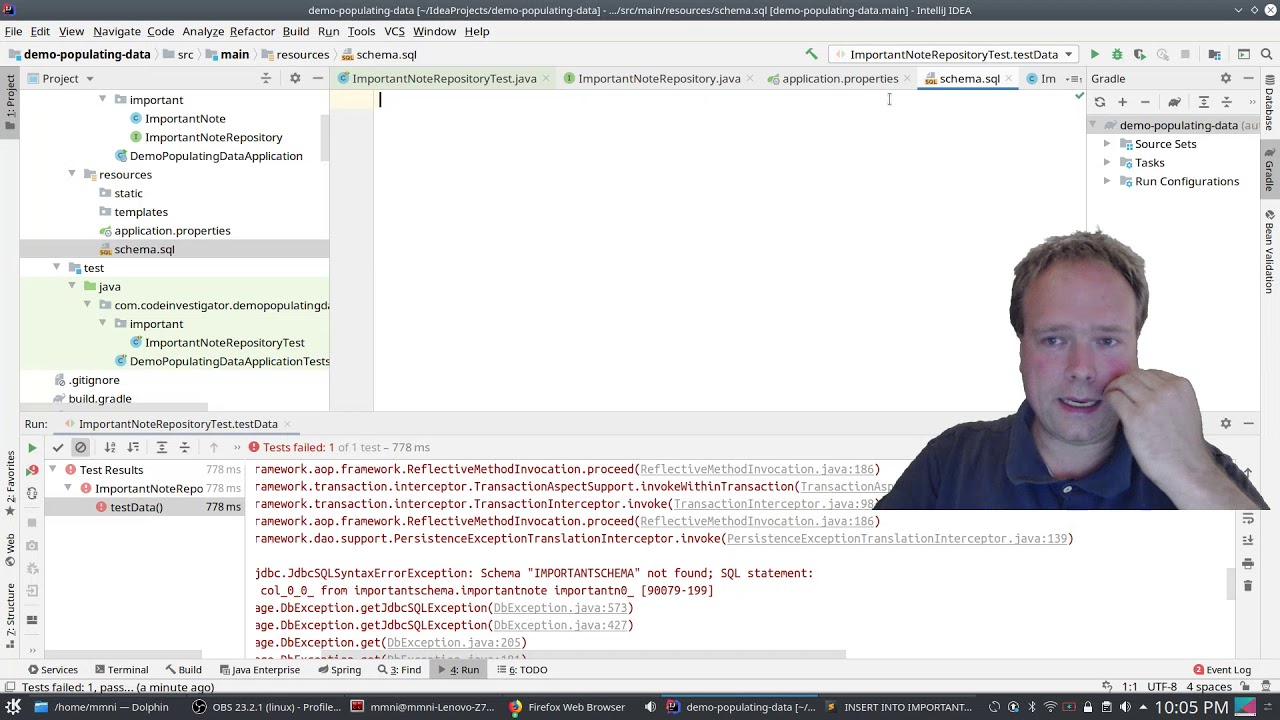Viewport: 1280px width, 720px height.
Task: Collapse all test results in the Run panel
Action: (x=184, y=448)
